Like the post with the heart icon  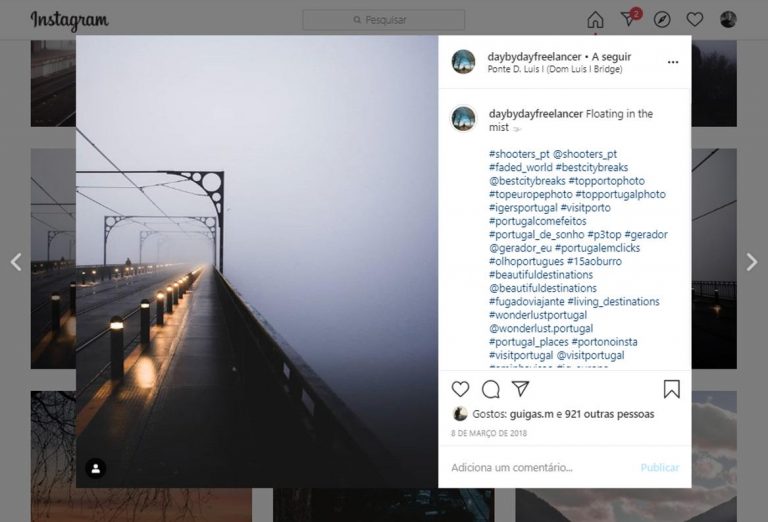tap(460, 389)
